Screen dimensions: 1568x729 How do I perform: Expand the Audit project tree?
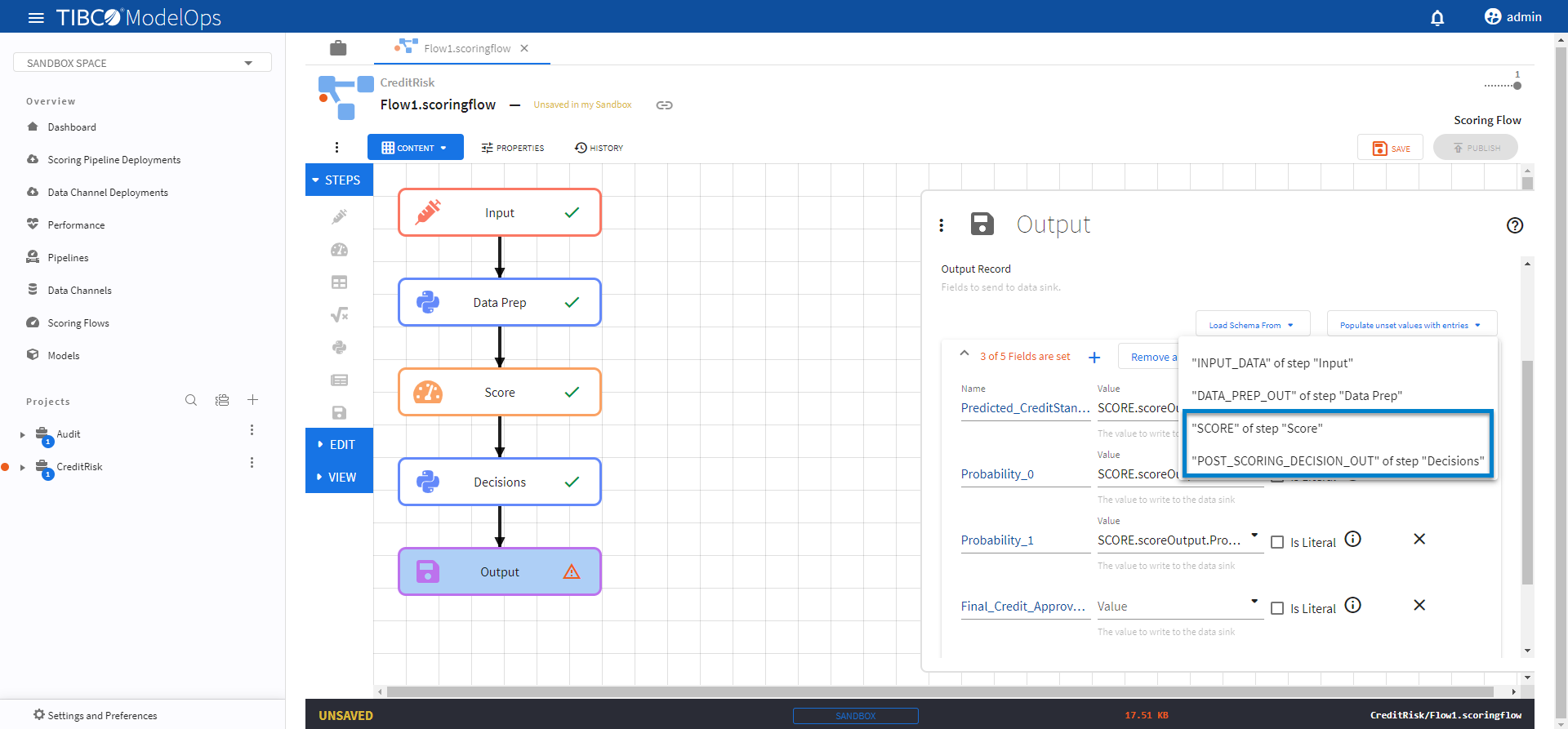click(x=22, y=435)
